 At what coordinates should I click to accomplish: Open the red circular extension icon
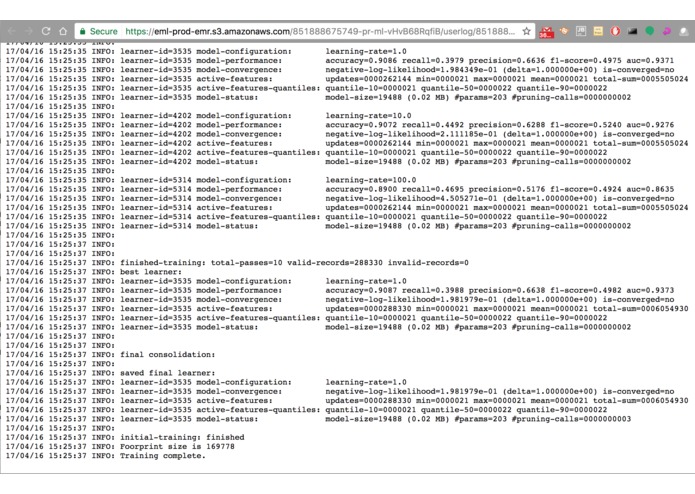click(x=615, y=31)
